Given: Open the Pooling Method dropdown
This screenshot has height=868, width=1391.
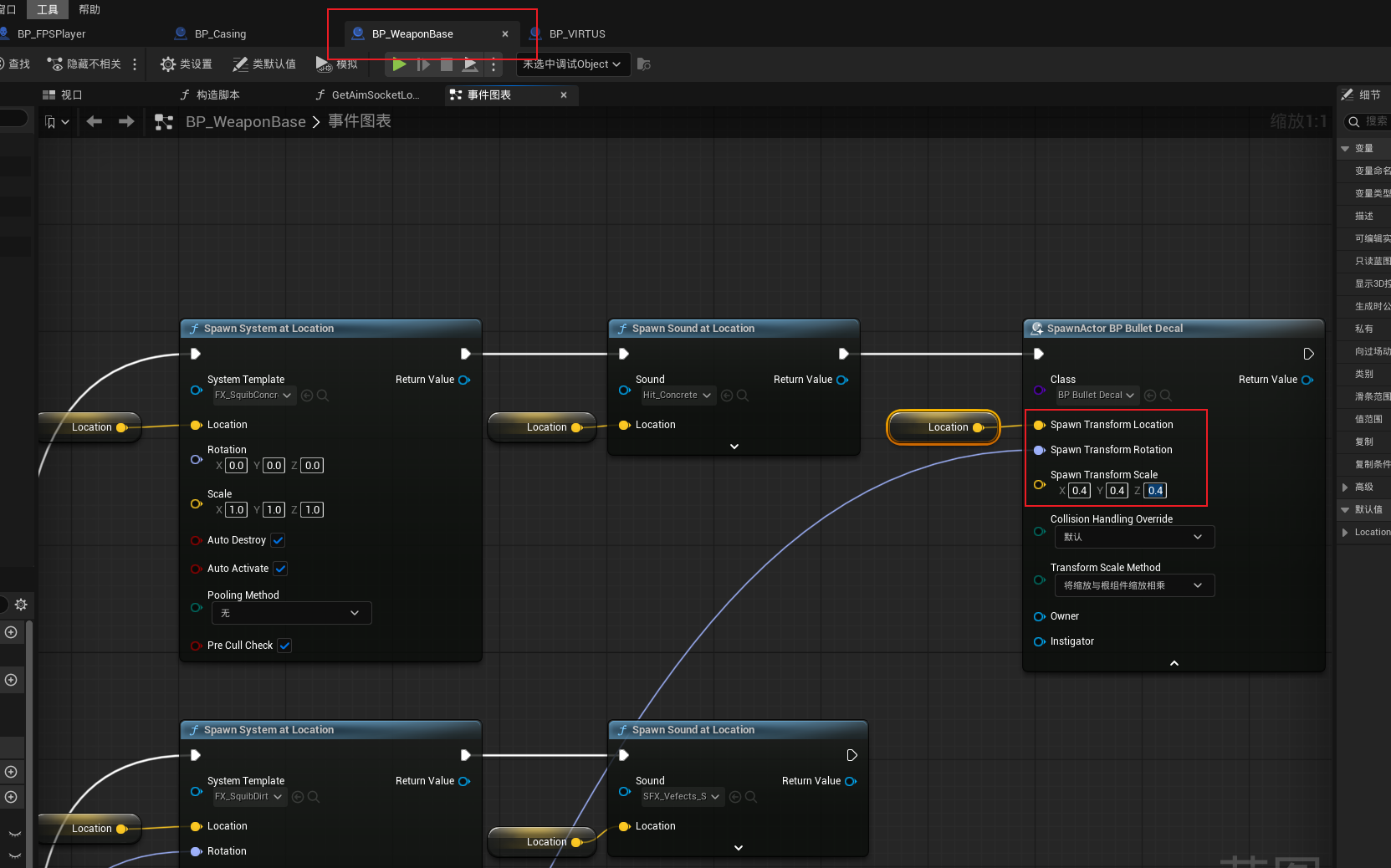Looking at the screenshot, I should pos(292,614).
